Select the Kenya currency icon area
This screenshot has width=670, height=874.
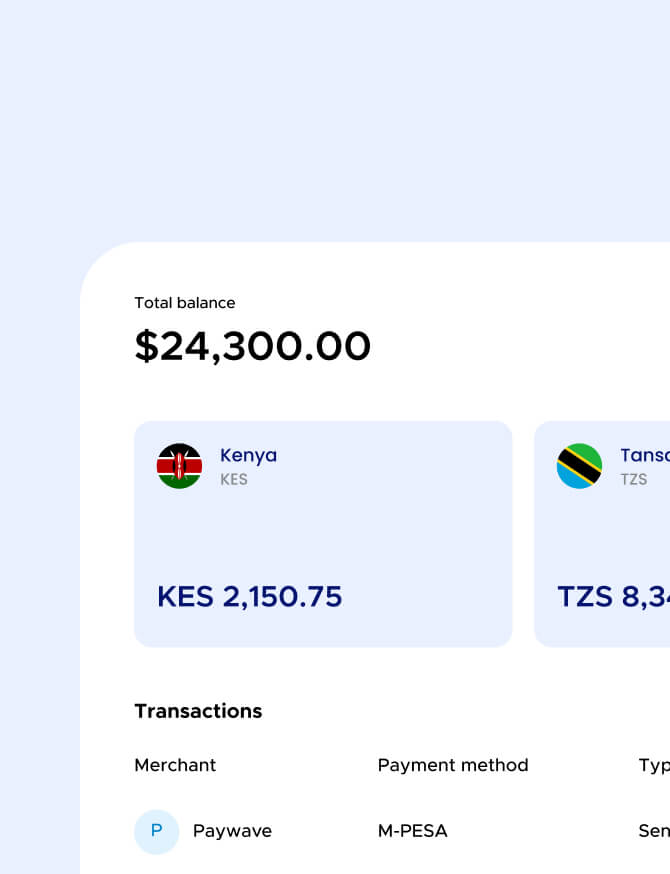coord(179,465)
